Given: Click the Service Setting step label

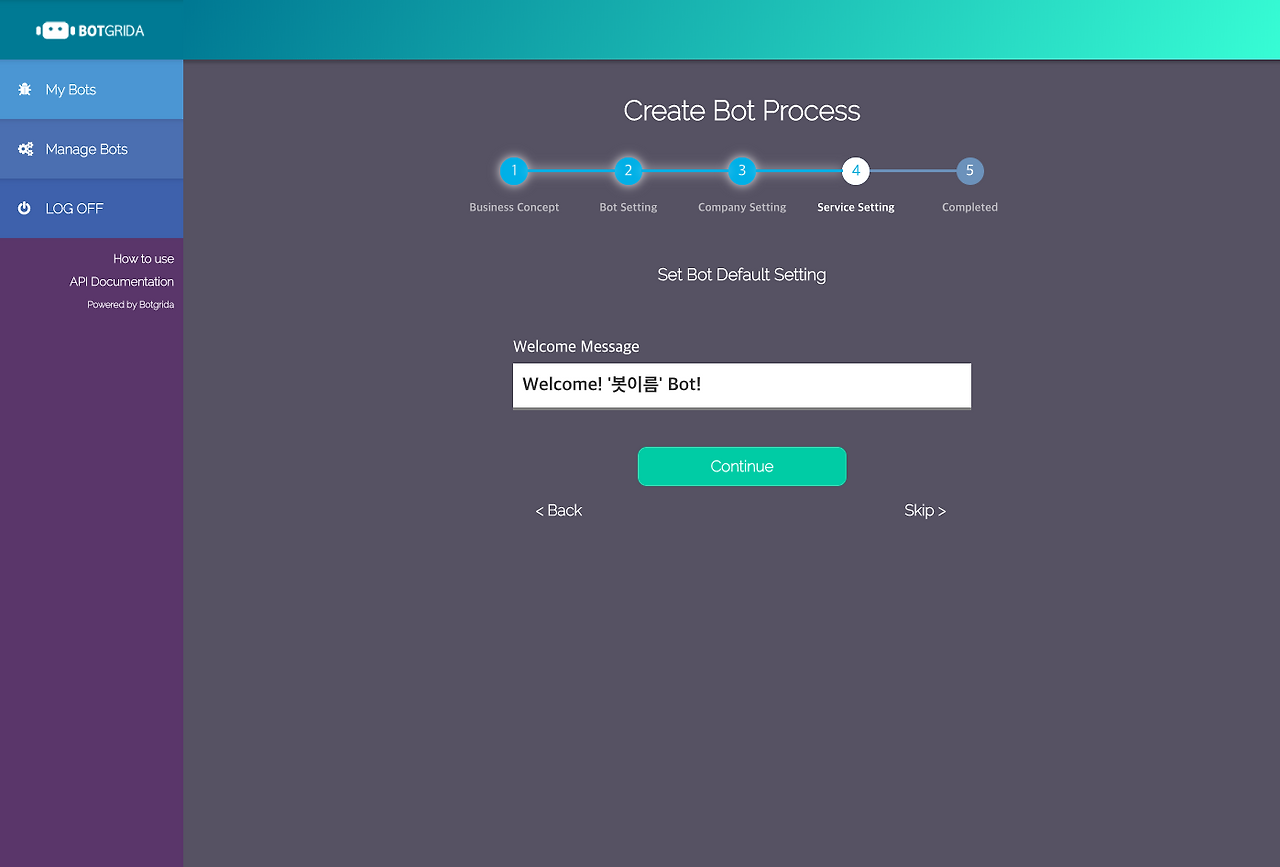Looking at the screenshot, I should click(x=855, y=207).
